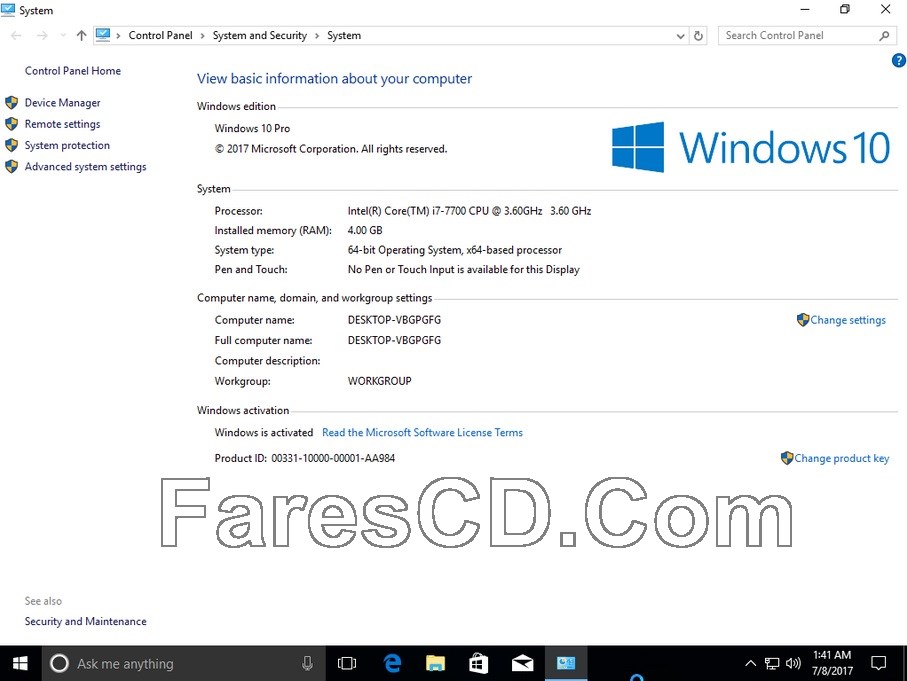The image size is (907, 681).
Task: Click shield icon next to Change product key
Action: pyautogui.click(x=787, y=458)
